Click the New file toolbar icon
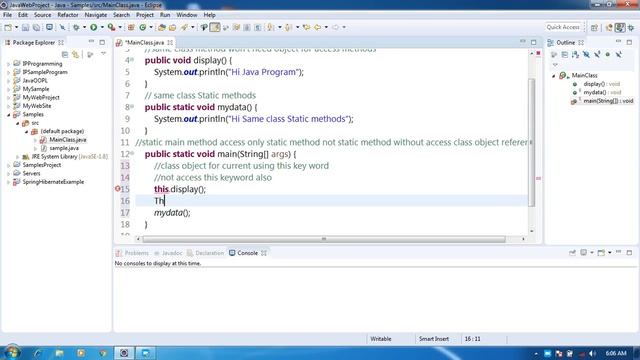Viewport: 640px width, 360px height. 8,27
